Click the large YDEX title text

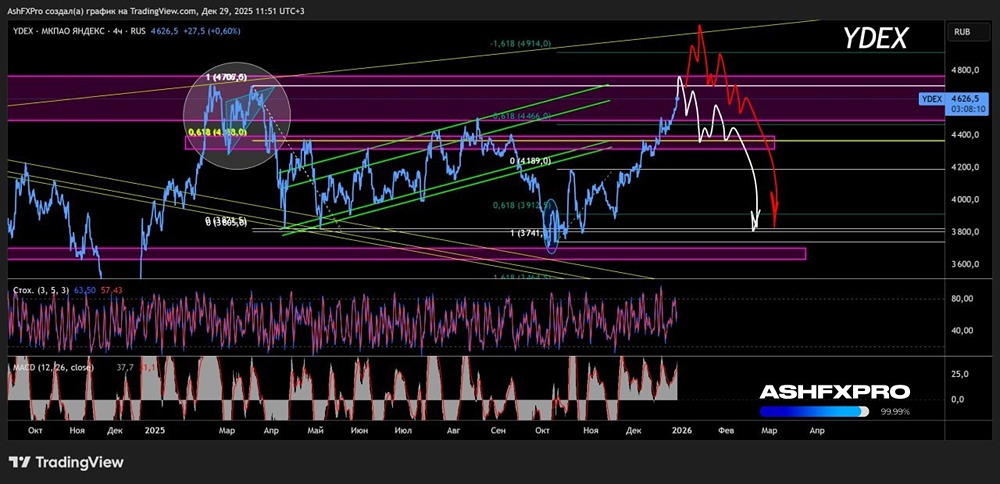click(x=875, y=39)
